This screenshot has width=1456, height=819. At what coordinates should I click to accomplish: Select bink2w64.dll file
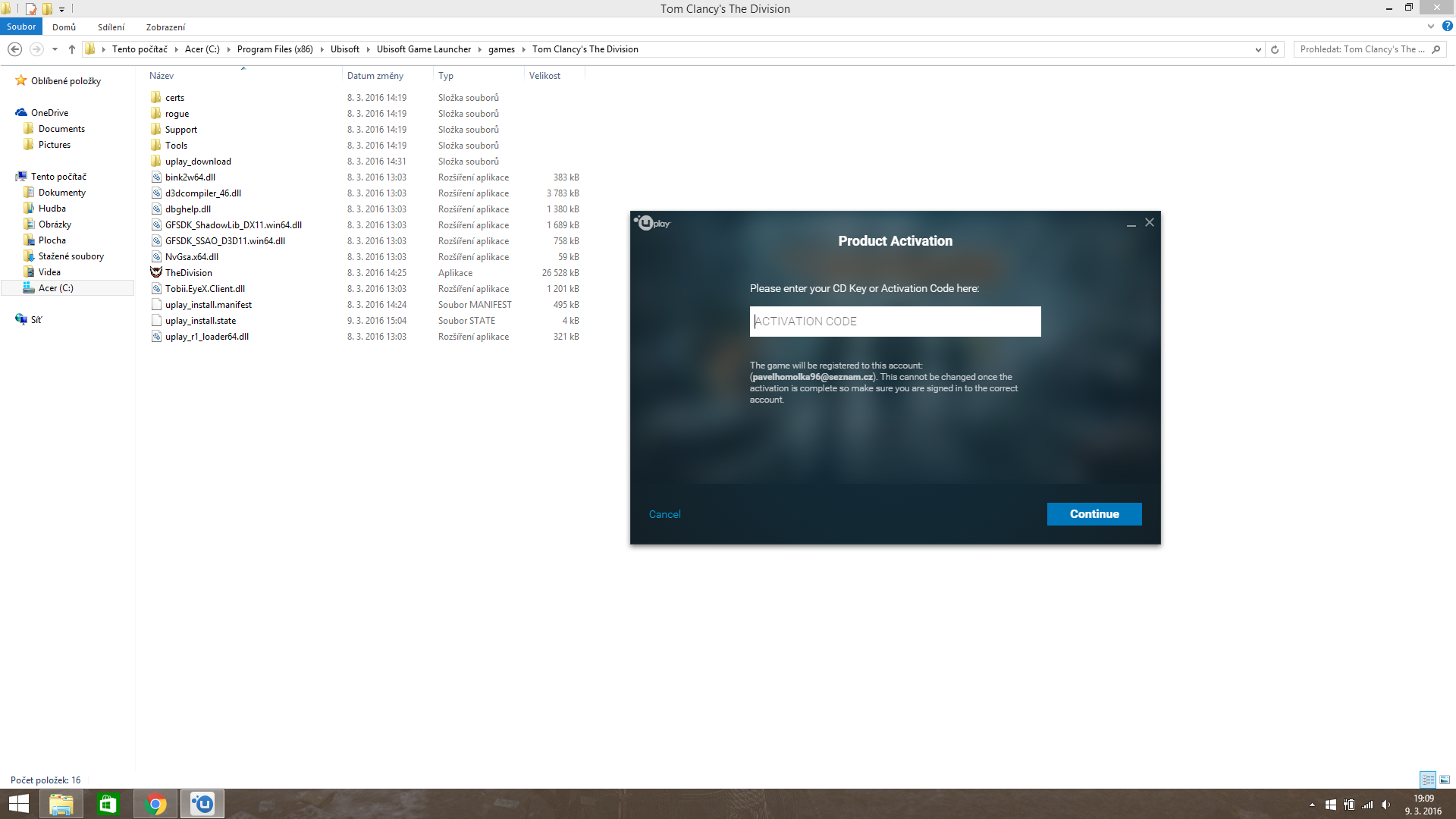point(190,177)
